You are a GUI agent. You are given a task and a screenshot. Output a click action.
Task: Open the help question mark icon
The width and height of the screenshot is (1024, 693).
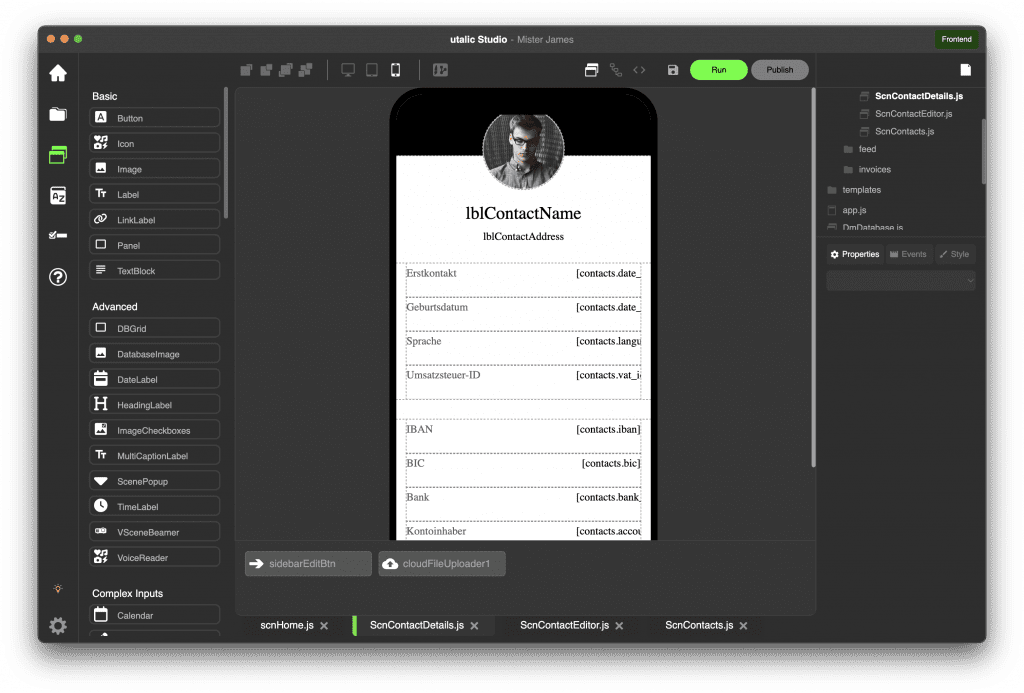[58, 277]
